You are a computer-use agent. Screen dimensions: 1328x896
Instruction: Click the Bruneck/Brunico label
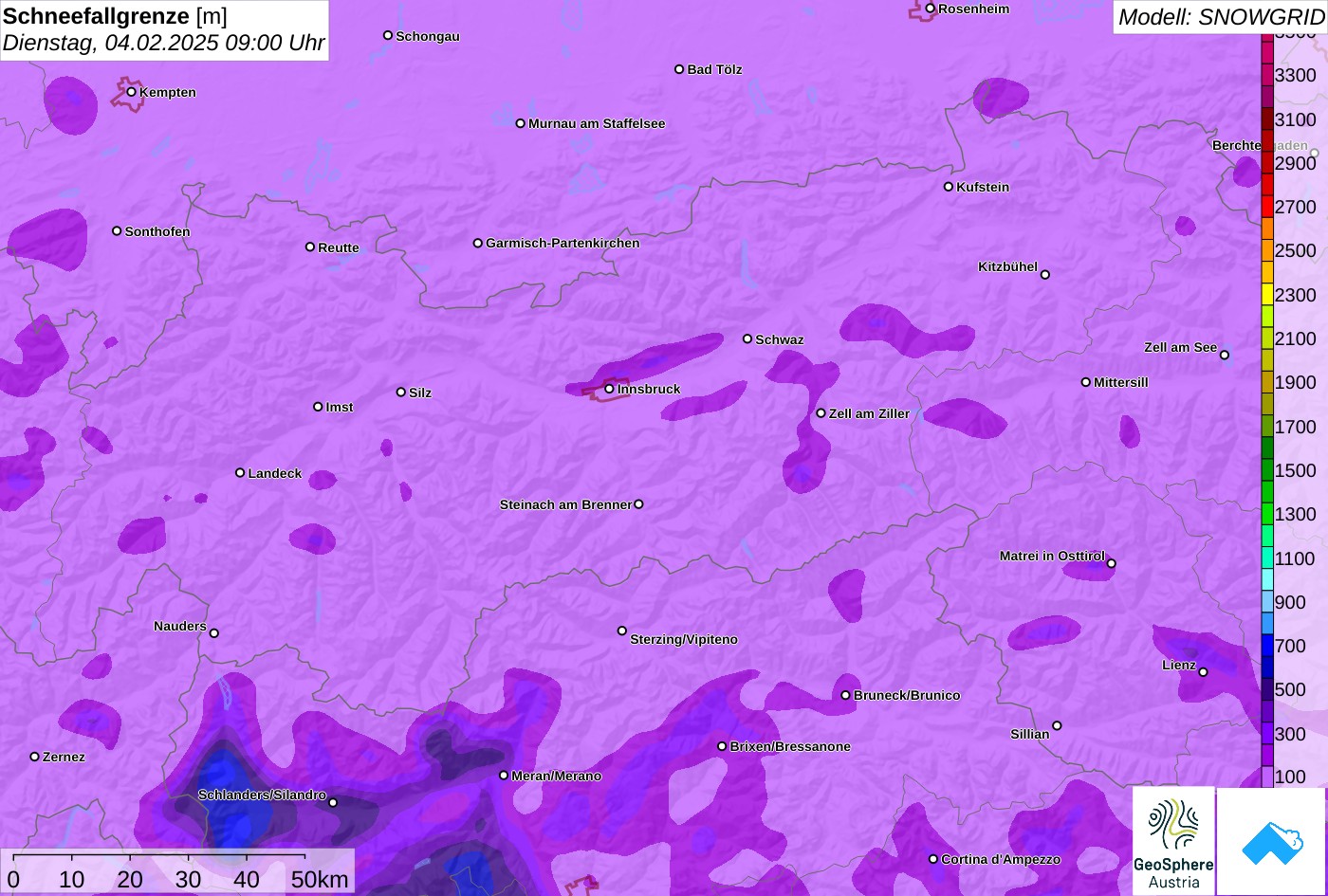(907, 695)
